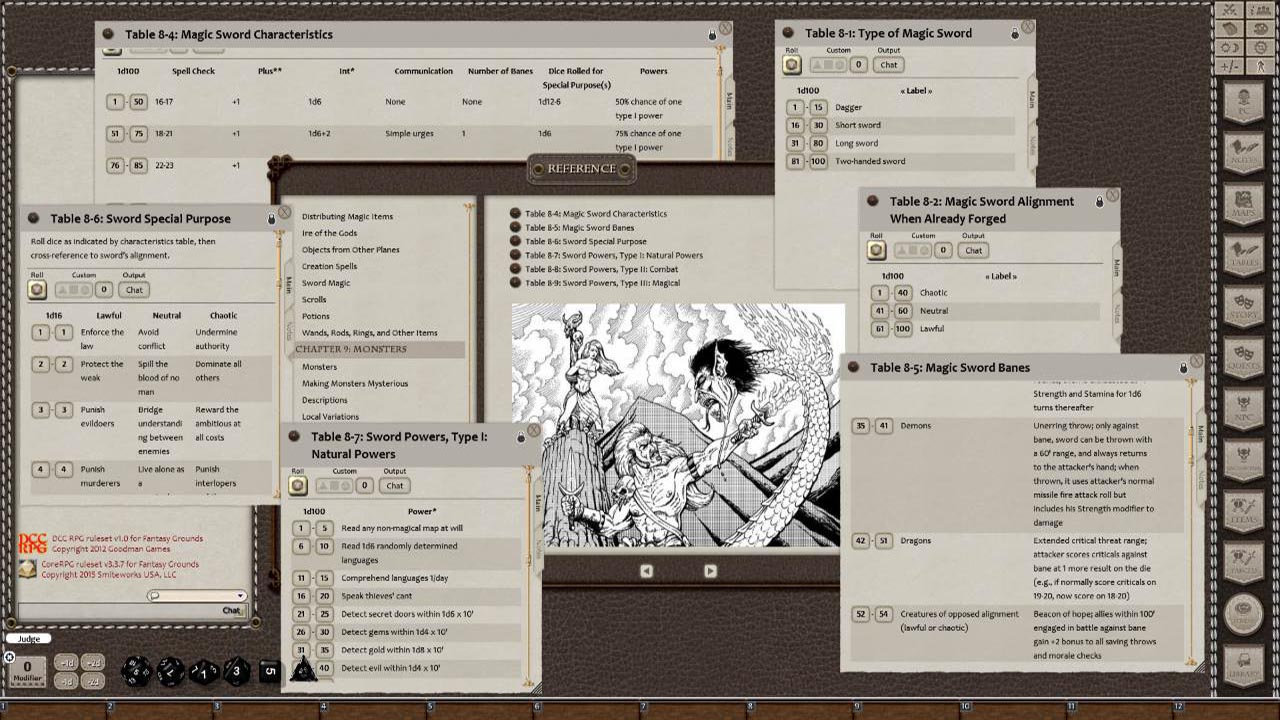Roll the black d20 in the dice tray
Image resolution: width=1280 pixels, height=720 pixels.
(136, 671)
